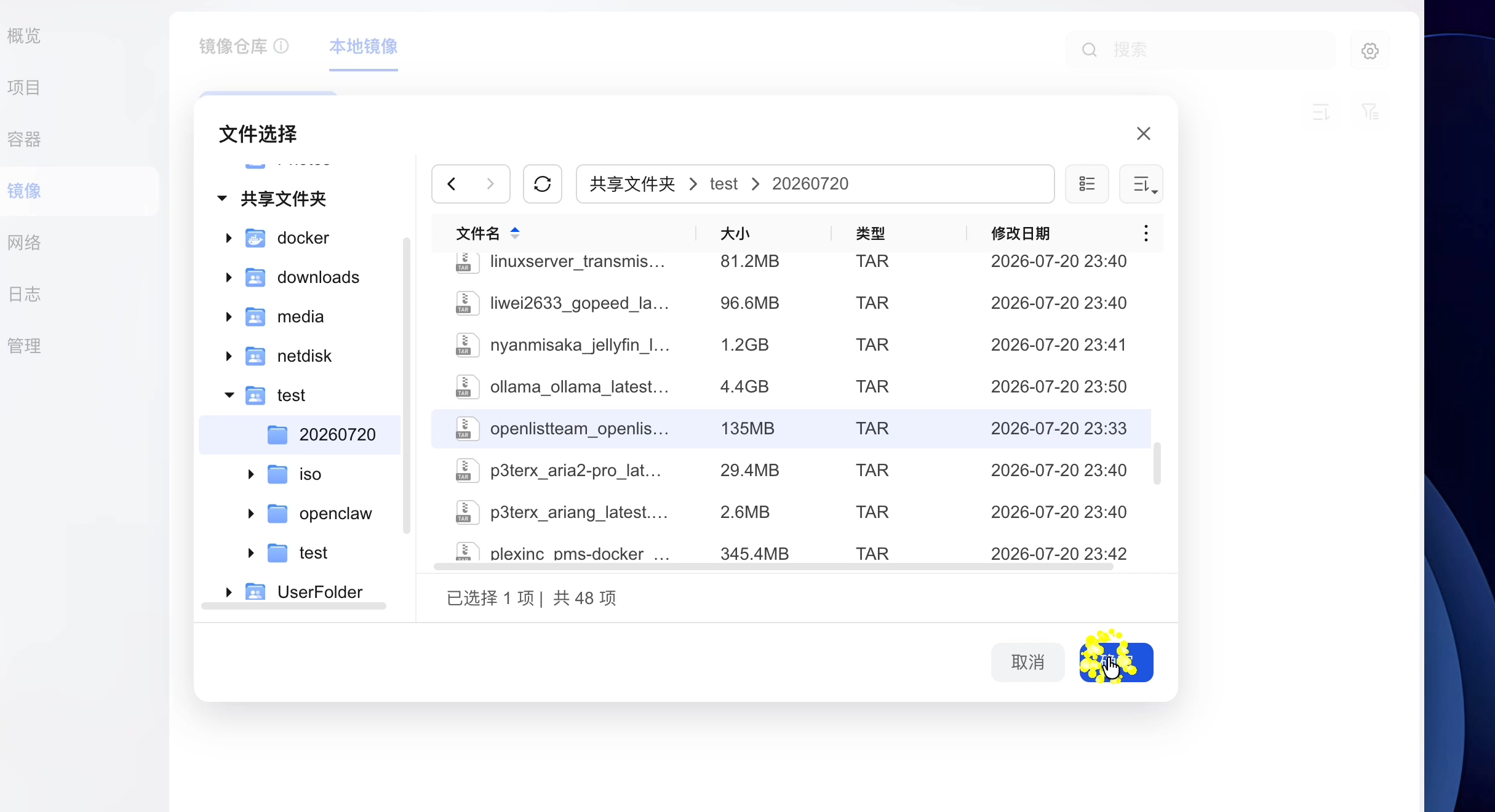Click the search field at the top
Image resolution: width=1495 pixels, height=812 pixels.
(x=1200, y=50)
